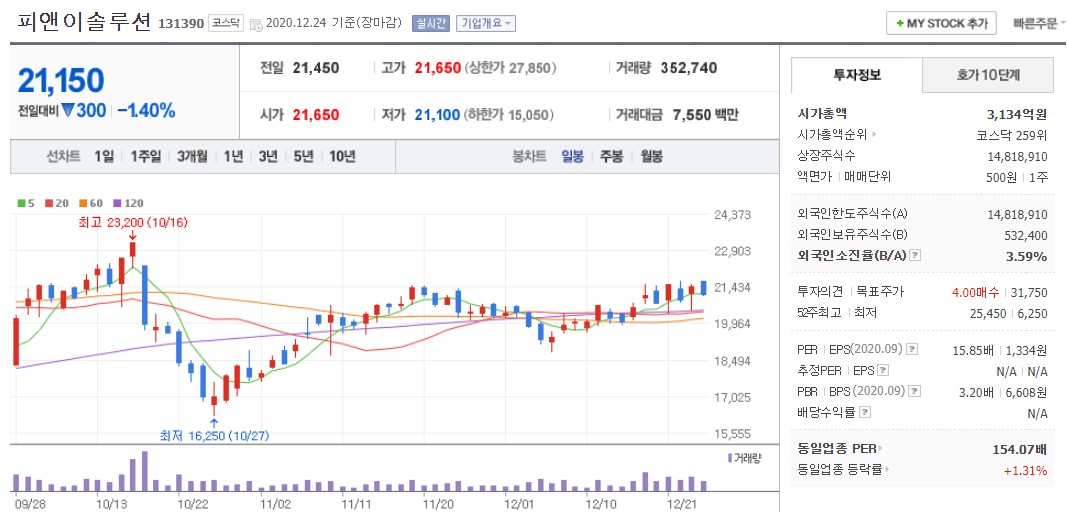Select the 10년 line chart period
The image size is (1067, 512).
tap(342, 157)
